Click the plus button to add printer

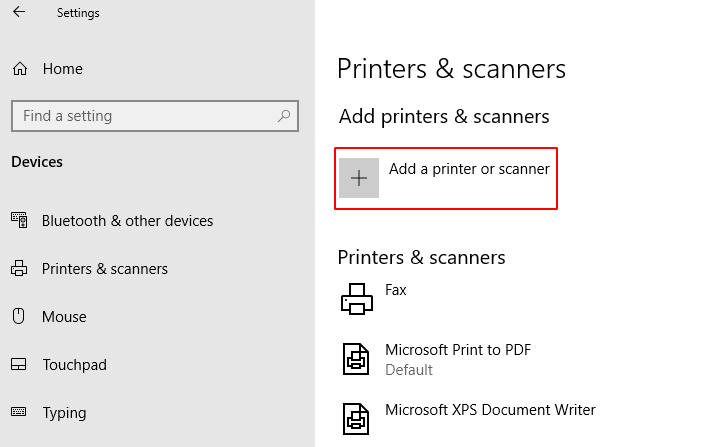(359, 178)
